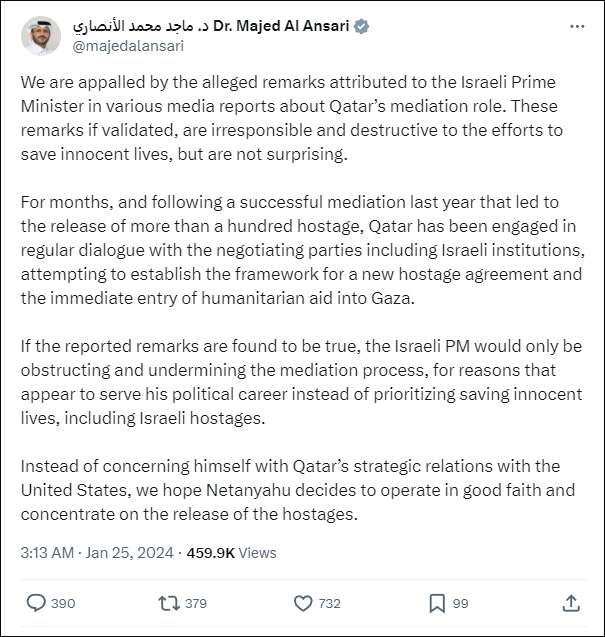Click the repost arrows icon
This screenshot has width=605, height=637.
[x=169, y=603]
